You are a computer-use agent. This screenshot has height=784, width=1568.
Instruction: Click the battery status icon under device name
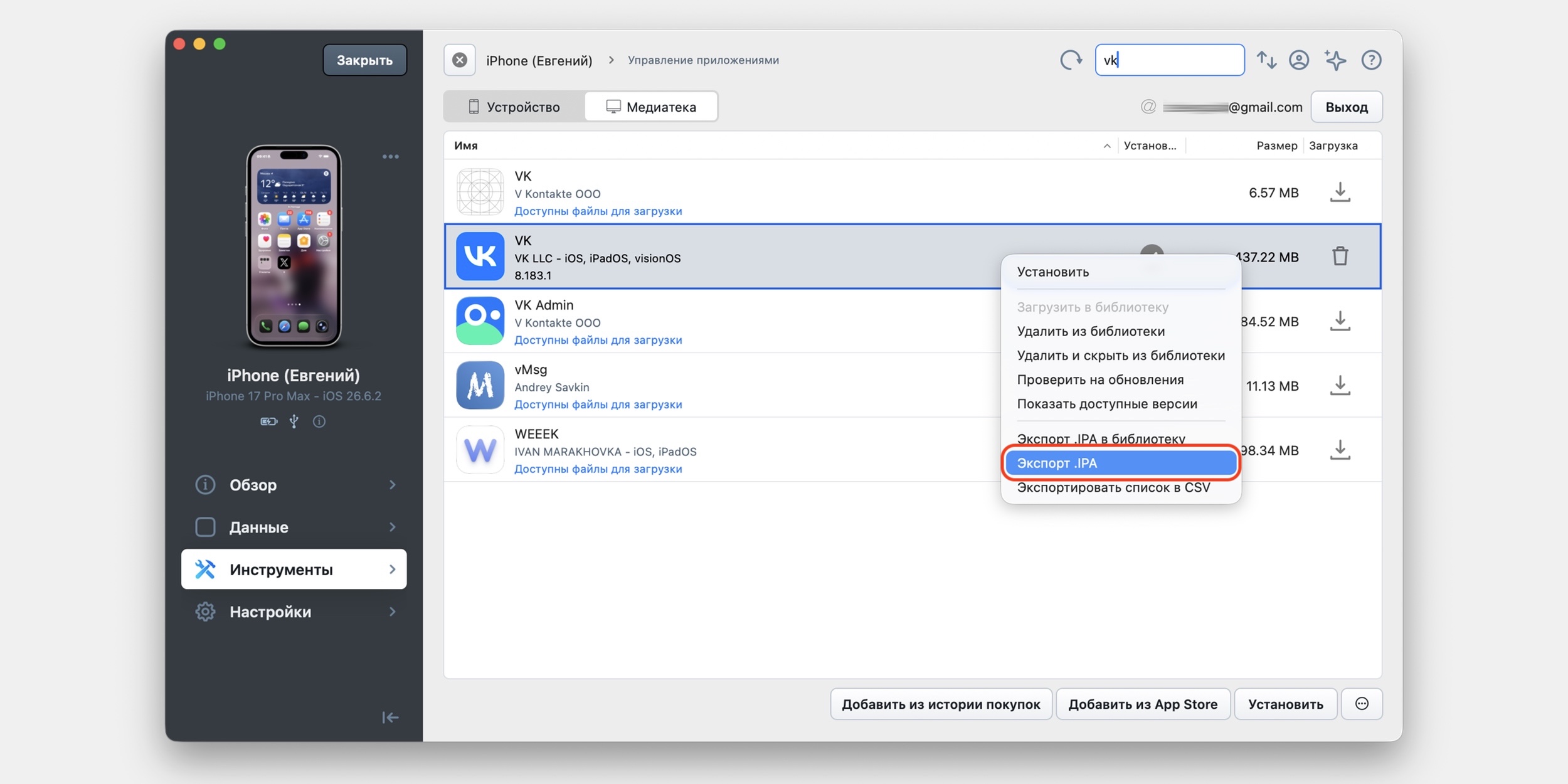coord(269,421)
